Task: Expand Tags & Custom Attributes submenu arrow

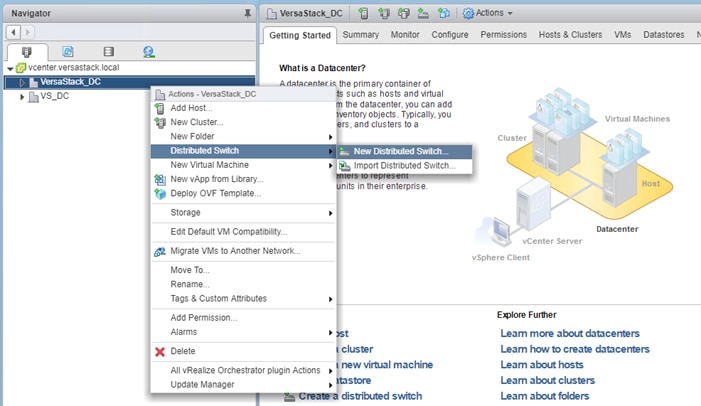Action: tap(330, 299)
